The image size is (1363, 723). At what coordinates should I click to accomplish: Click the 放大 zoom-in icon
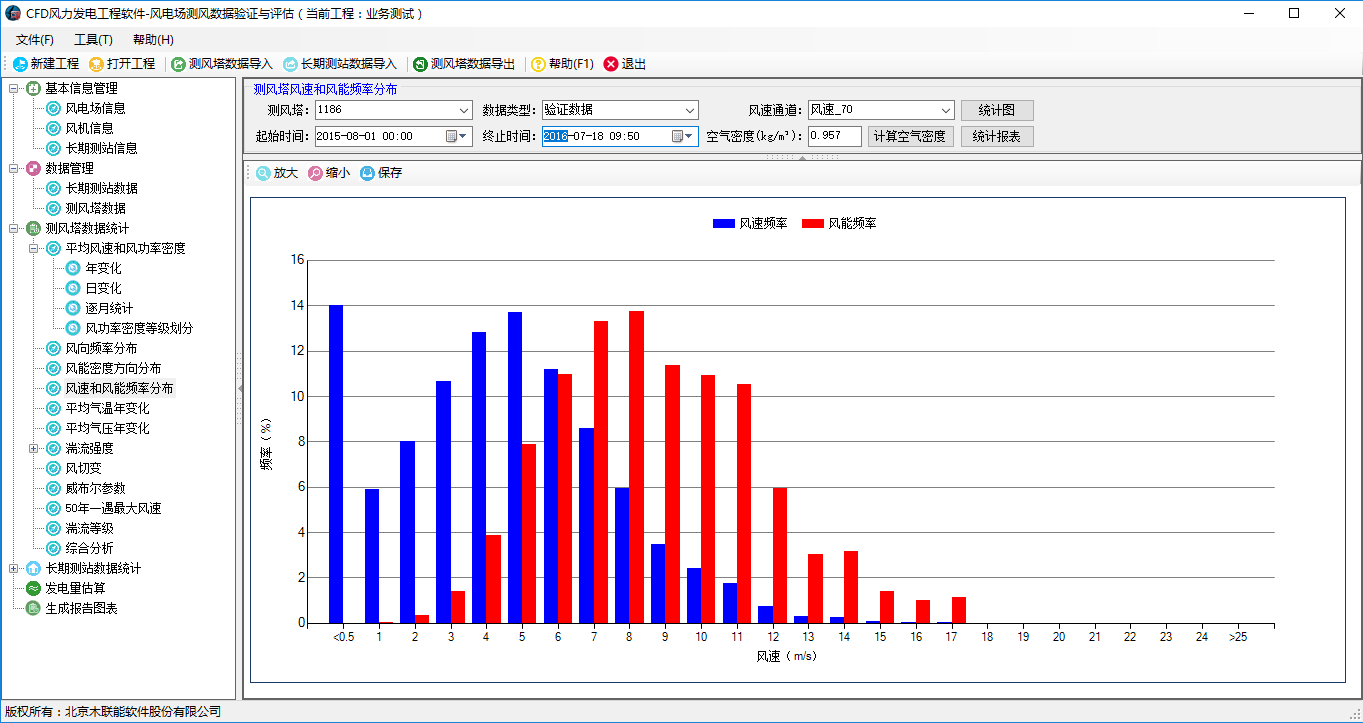click(x=263, y=173)
